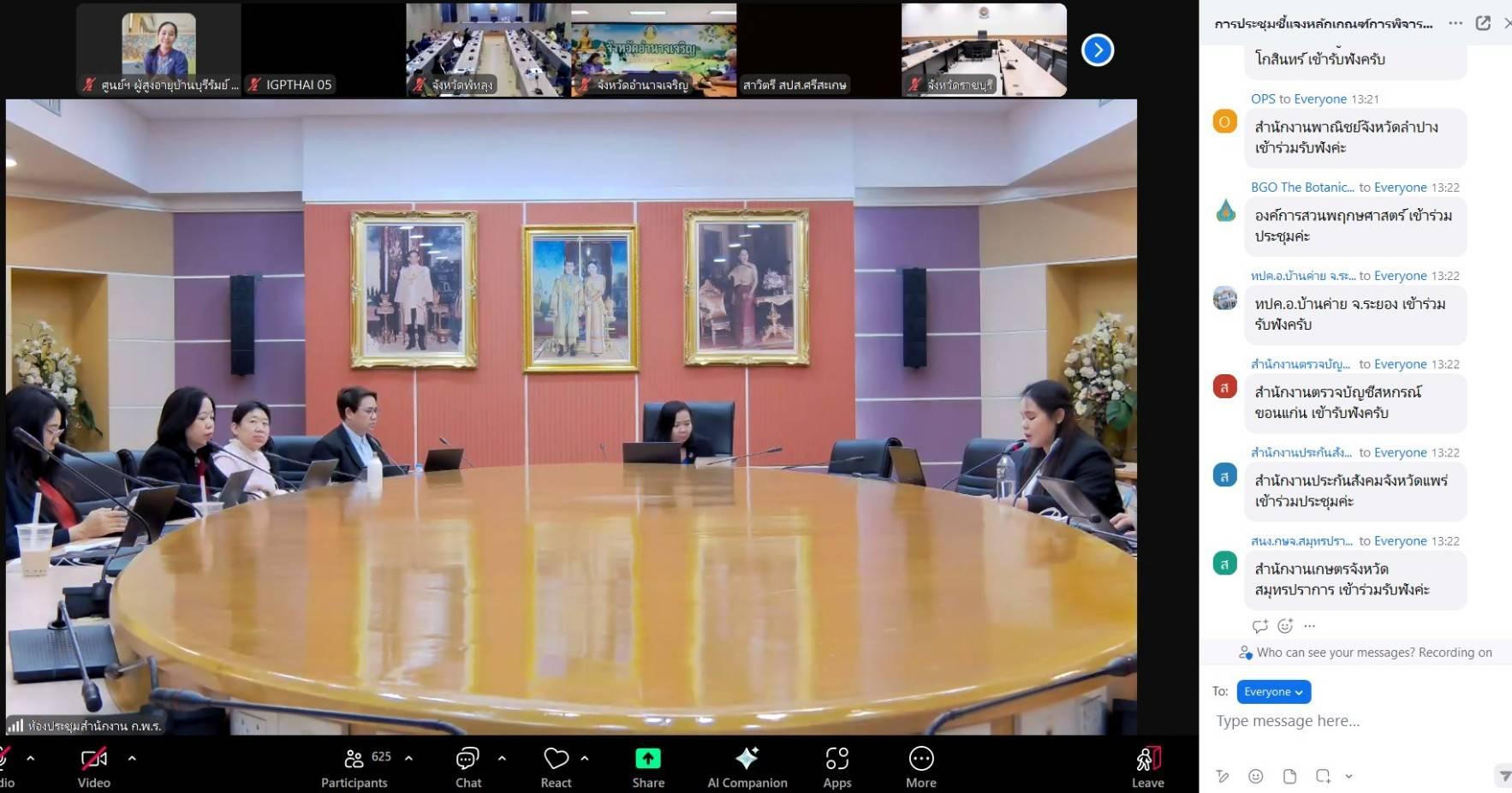Image resolution: width=1512 pixels, height=793 pixels.
Task: Expand the Video options arrow
Action: (x=132, y=758)
